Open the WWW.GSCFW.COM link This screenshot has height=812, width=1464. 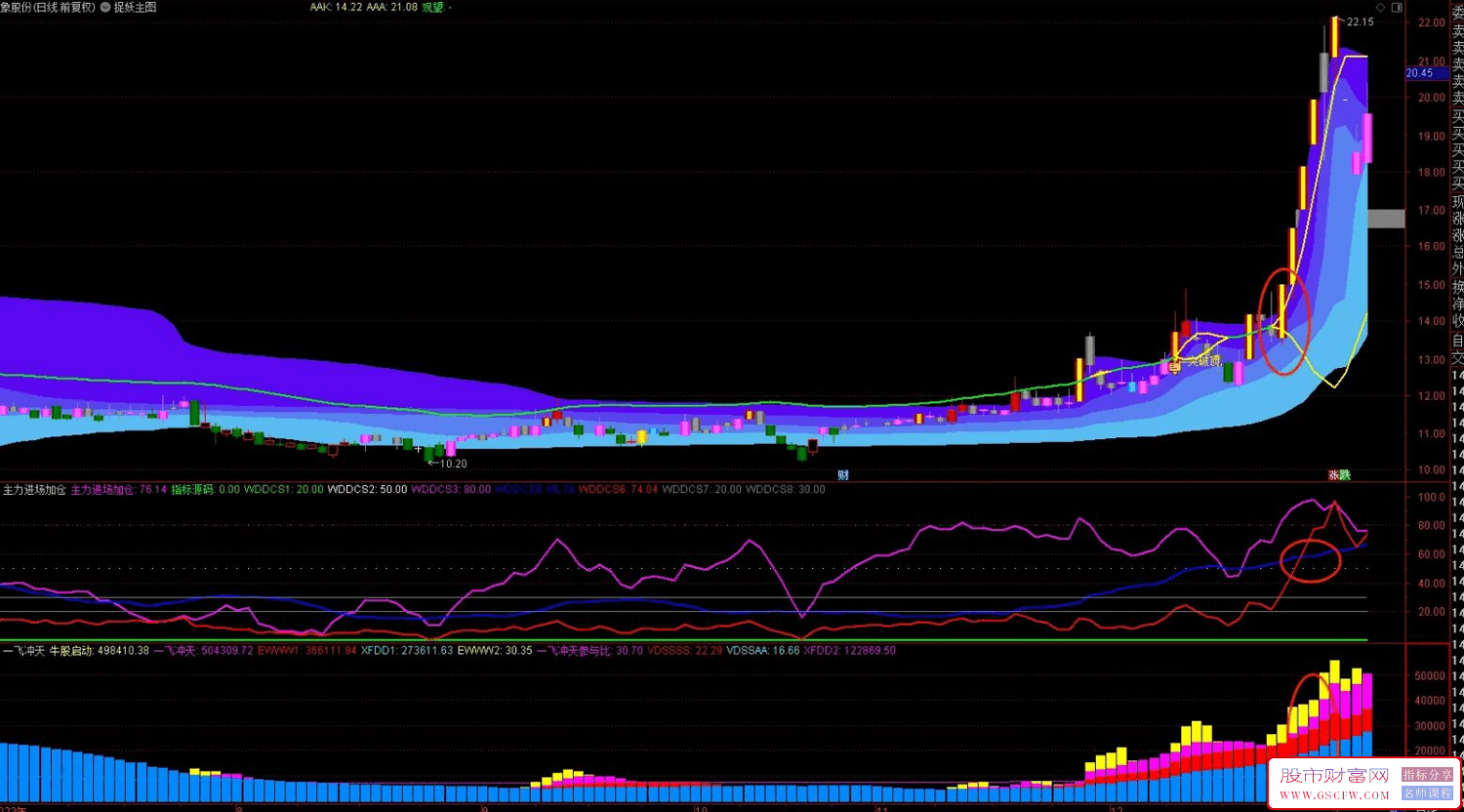point(1333,796)
